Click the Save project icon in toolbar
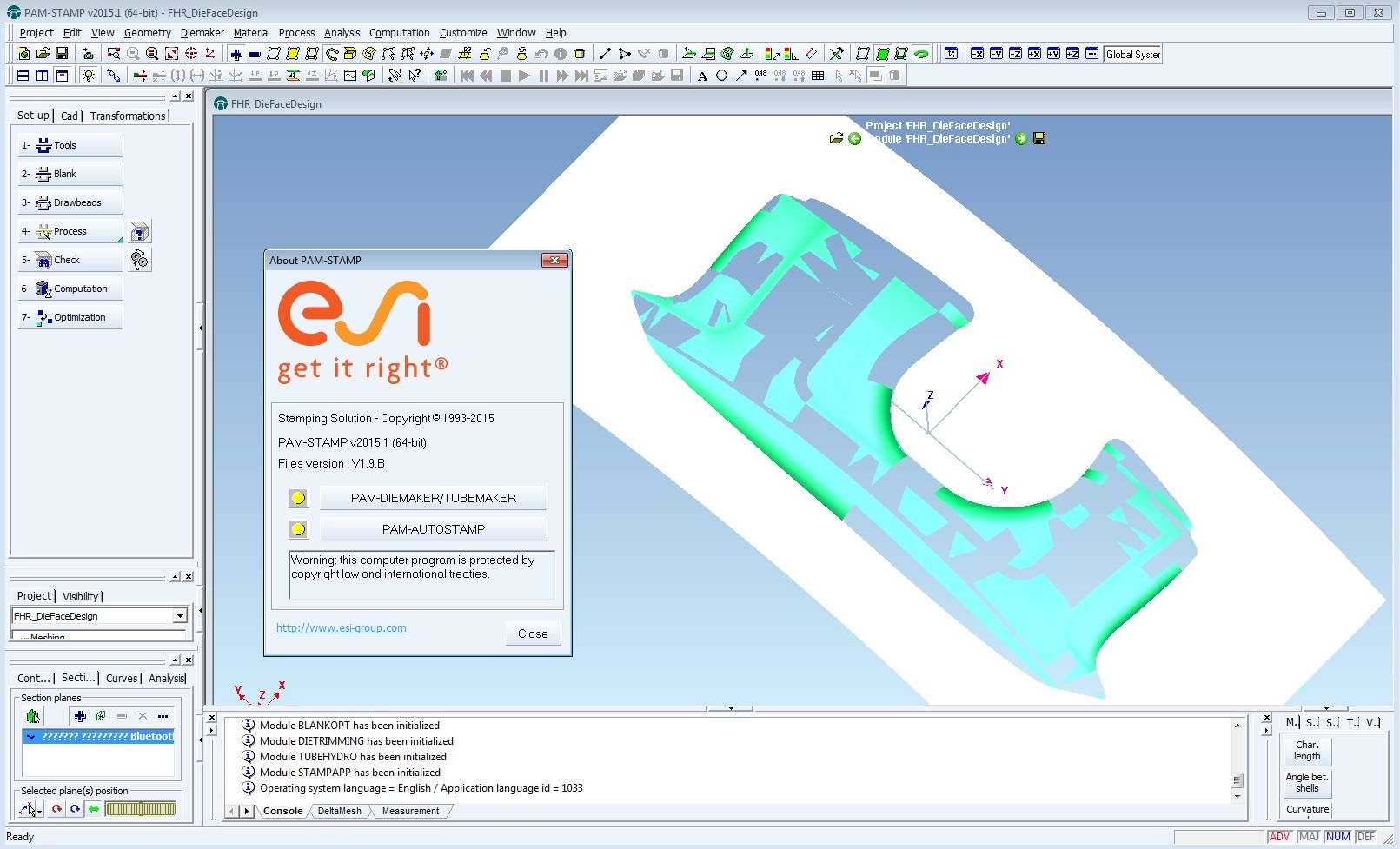The height and width of the screenshot is (849, 1400). click(x=62, y=54)
